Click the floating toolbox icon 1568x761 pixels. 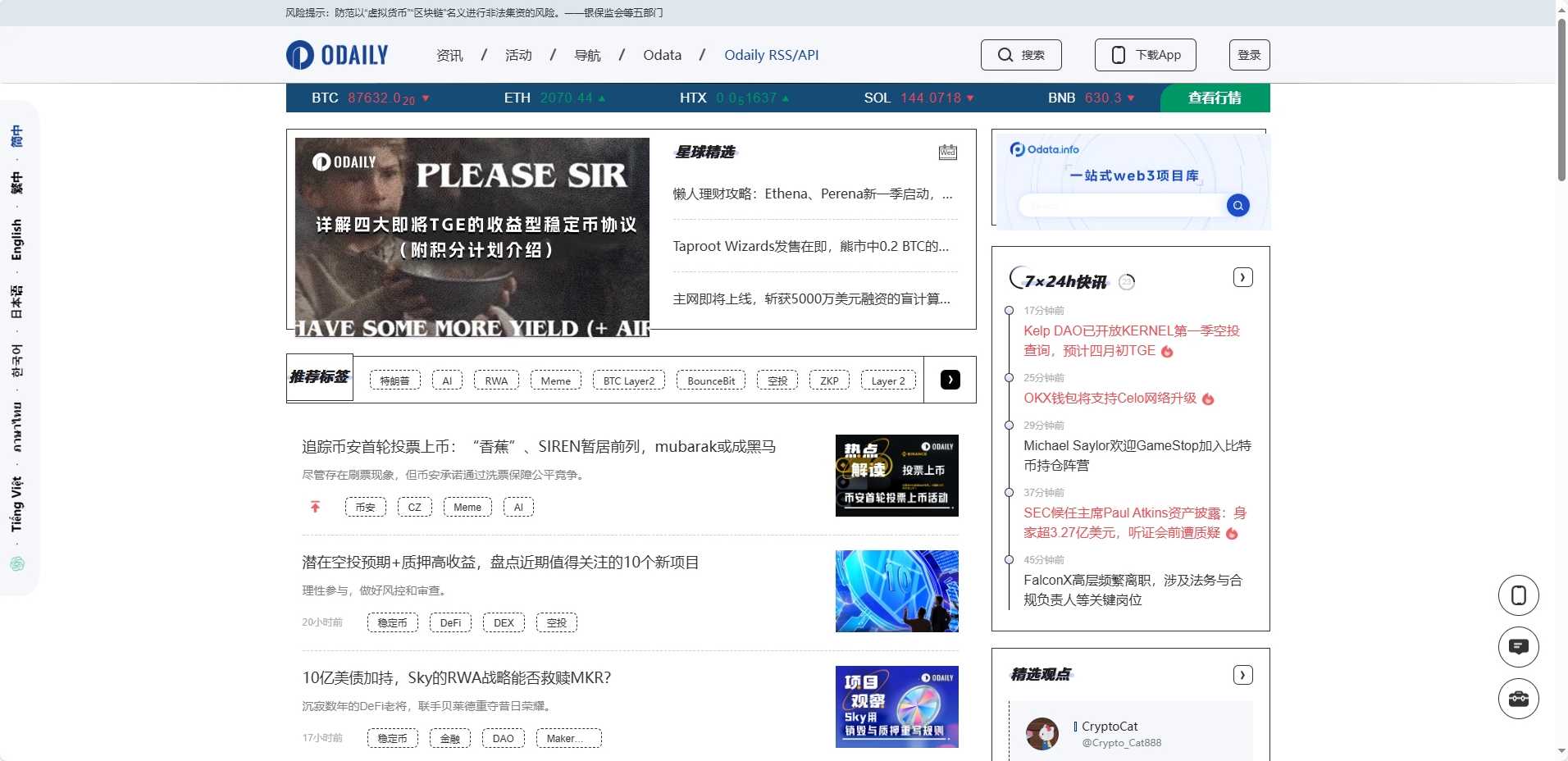tap(1518, 698)
